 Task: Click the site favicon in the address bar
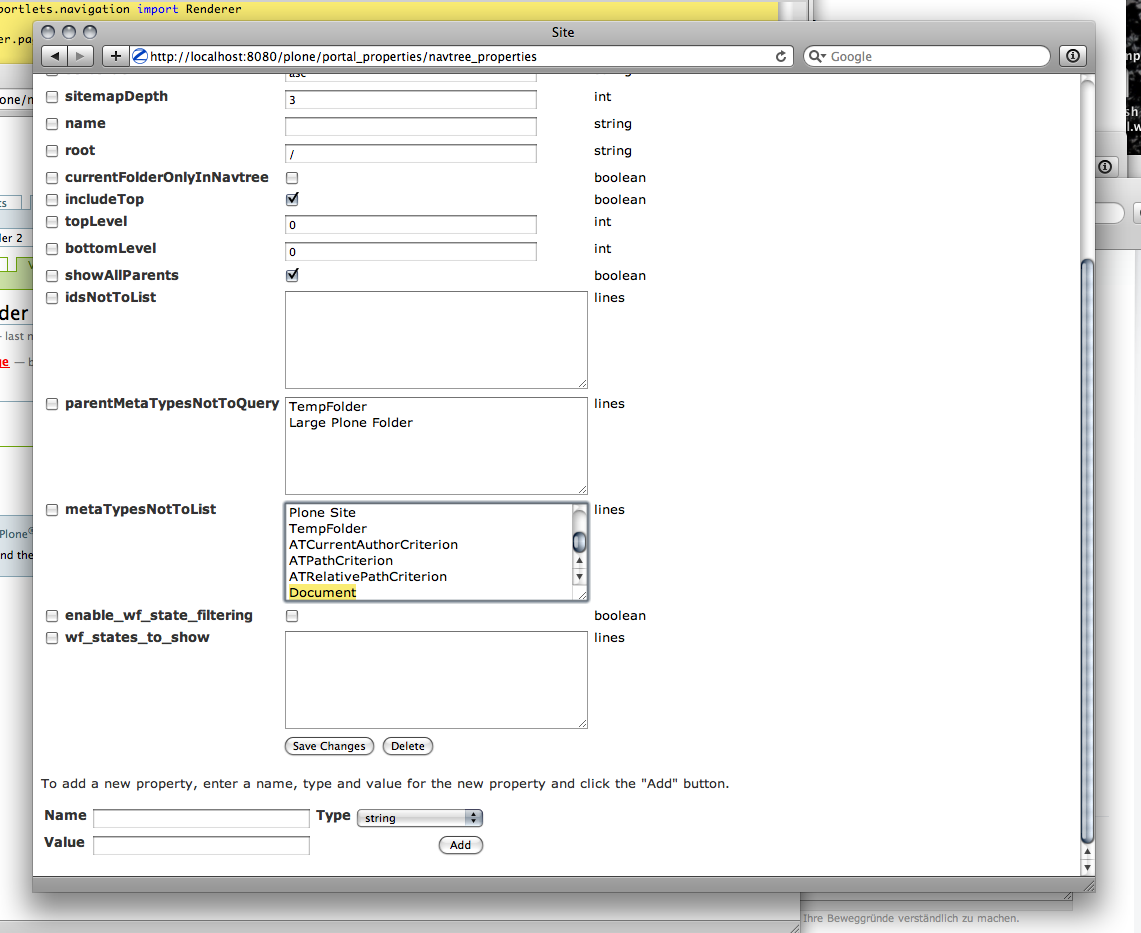[140, 56]
